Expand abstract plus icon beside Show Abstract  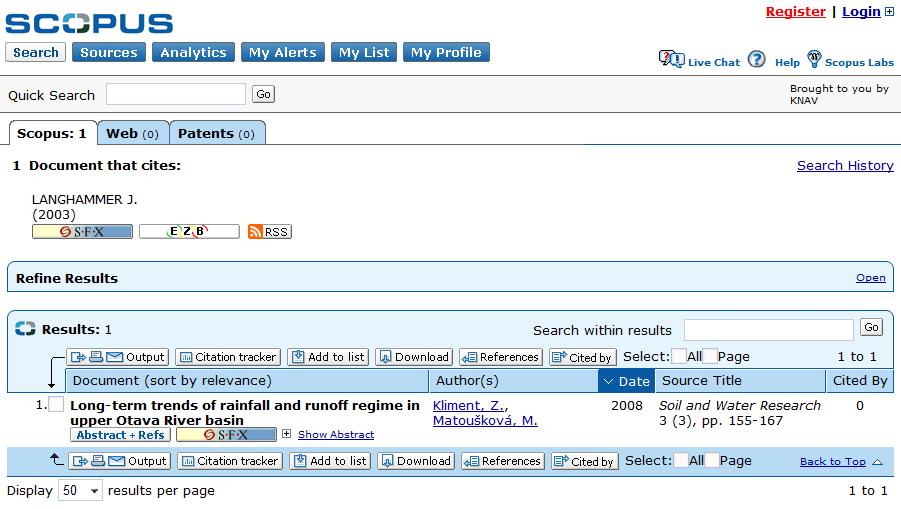coord(286,434)
